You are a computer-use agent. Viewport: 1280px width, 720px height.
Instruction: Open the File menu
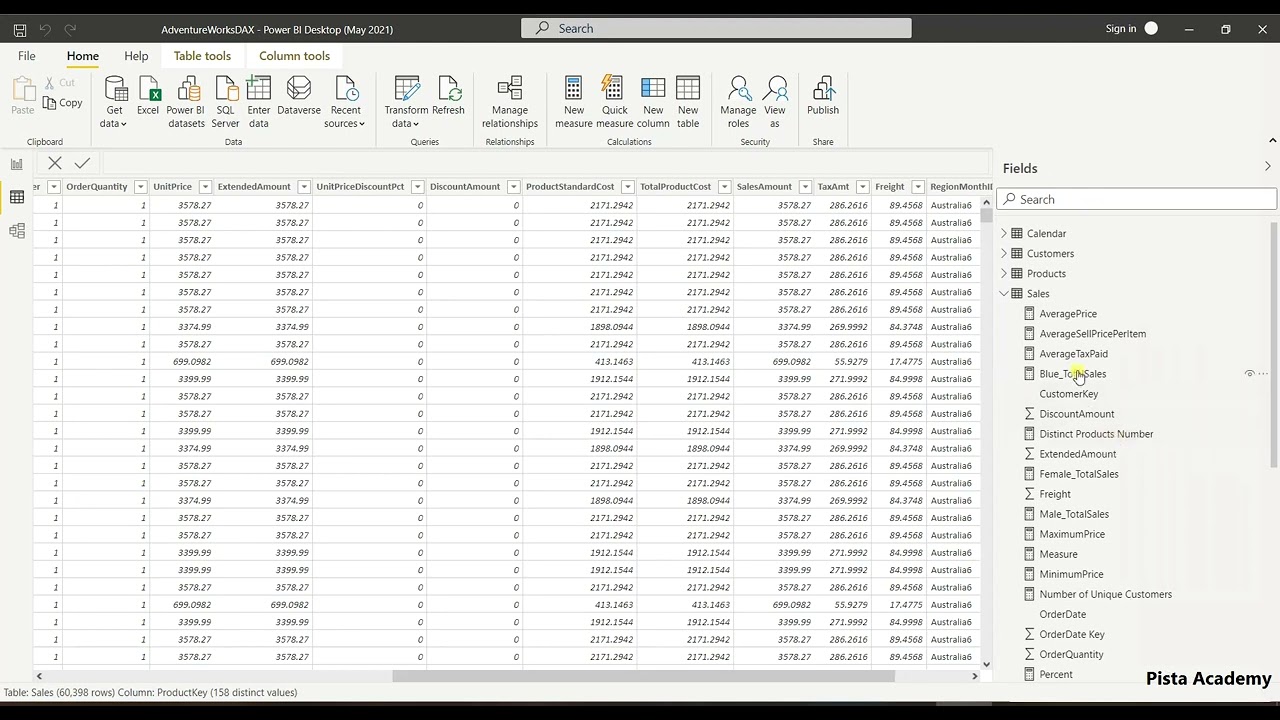[x=27, y=56]
